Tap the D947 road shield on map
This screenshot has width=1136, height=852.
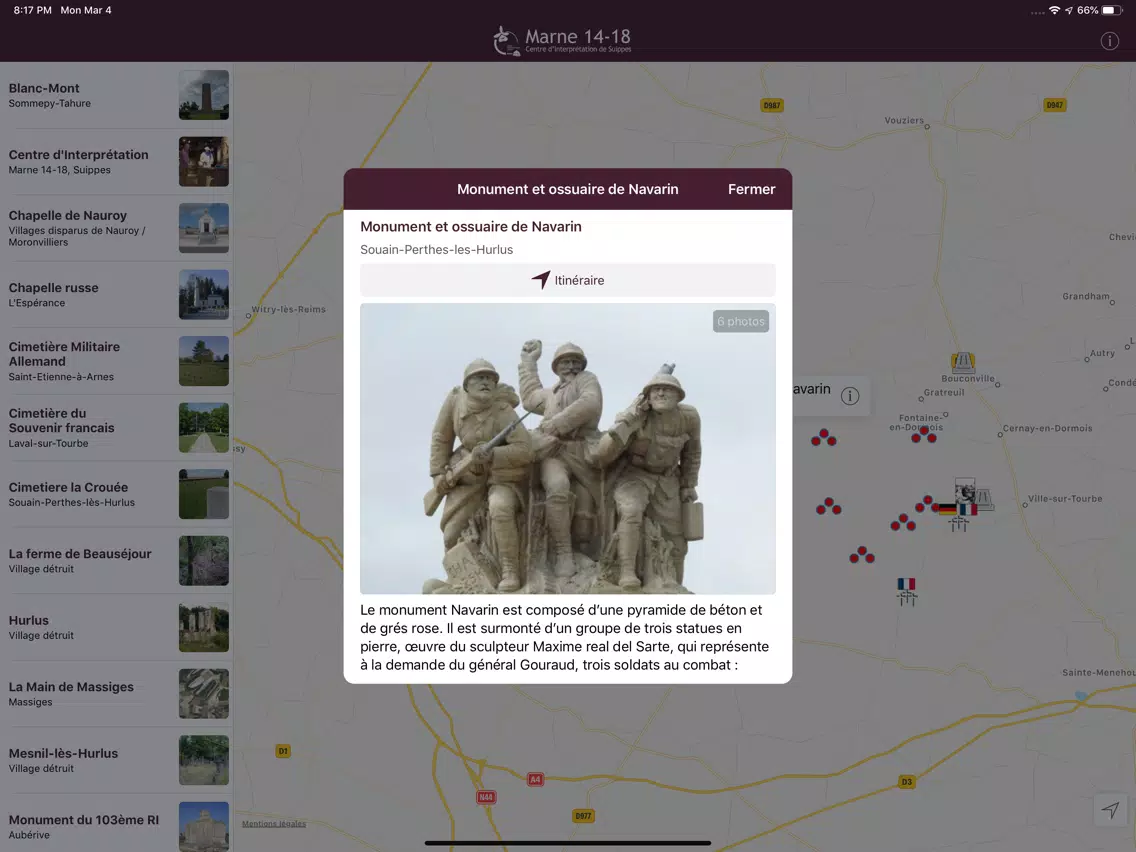tap(1054, 105)
